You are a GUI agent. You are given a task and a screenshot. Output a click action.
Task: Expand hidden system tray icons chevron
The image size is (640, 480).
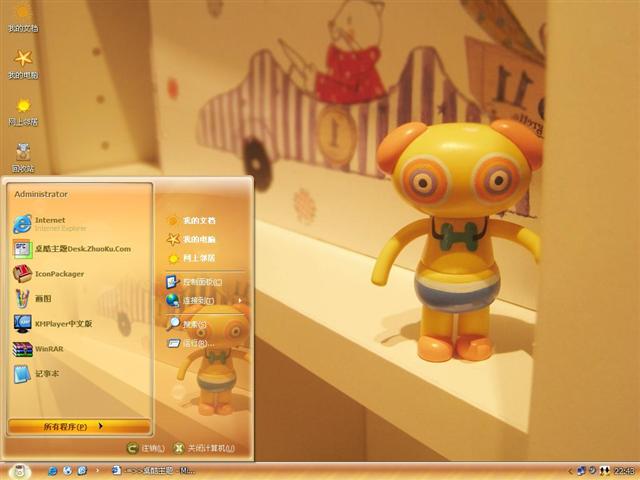(x=571, y=471)
